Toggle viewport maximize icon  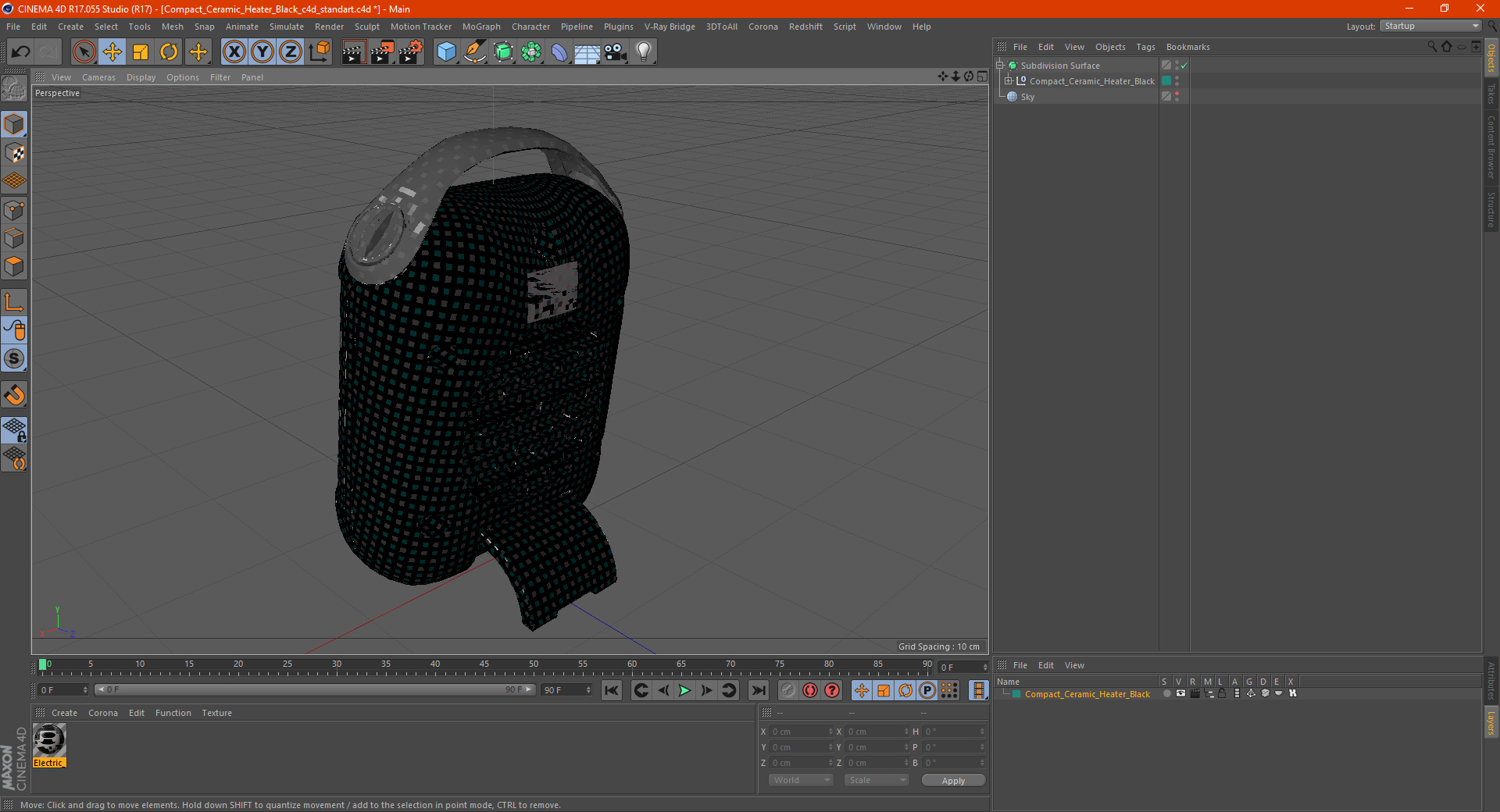pyautogui.click(x=982, y=77)
